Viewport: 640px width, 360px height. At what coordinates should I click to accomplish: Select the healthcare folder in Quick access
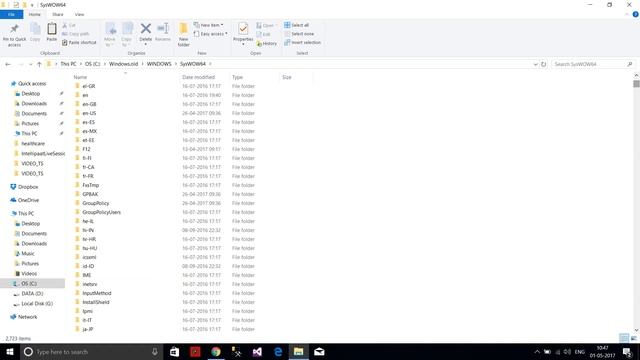coord(33,144)
